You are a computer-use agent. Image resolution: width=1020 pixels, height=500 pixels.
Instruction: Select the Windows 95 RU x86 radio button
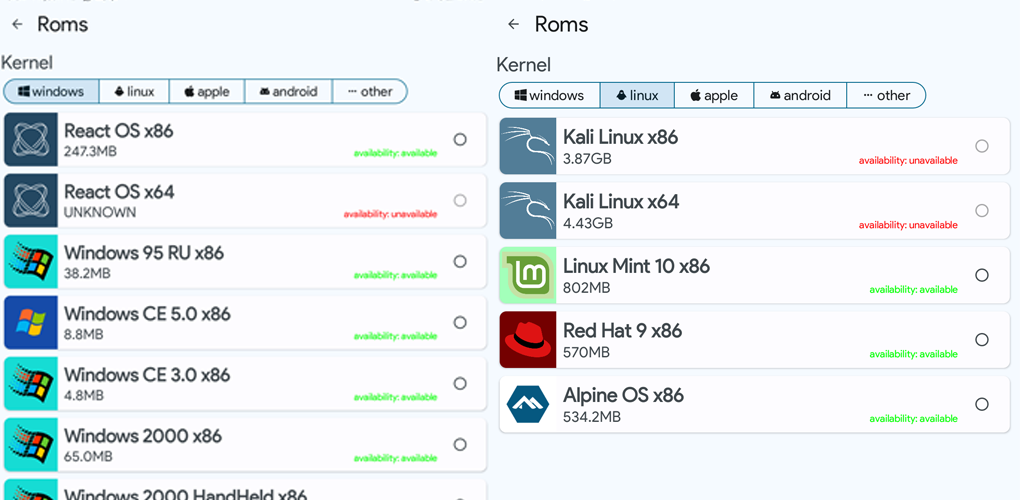click(x=460, y=261)
